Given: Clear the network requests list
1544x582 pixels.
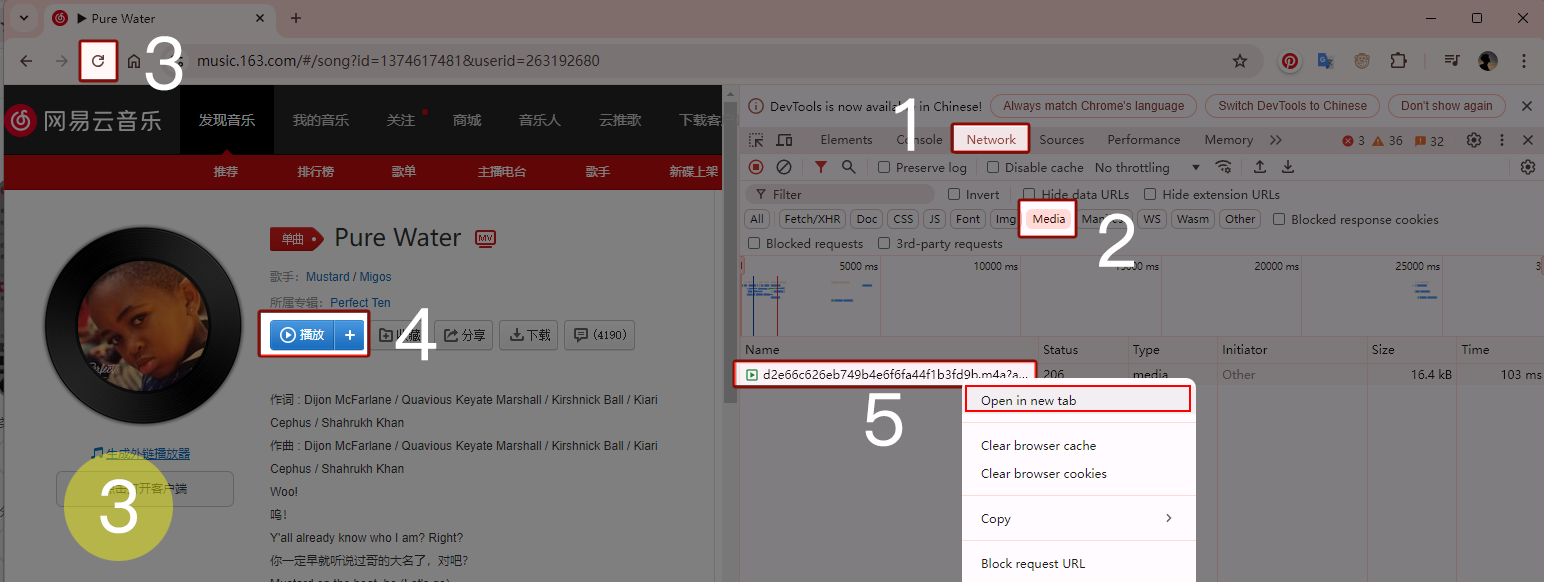Looking at the screenshot, I should click(x=784, y=167).
